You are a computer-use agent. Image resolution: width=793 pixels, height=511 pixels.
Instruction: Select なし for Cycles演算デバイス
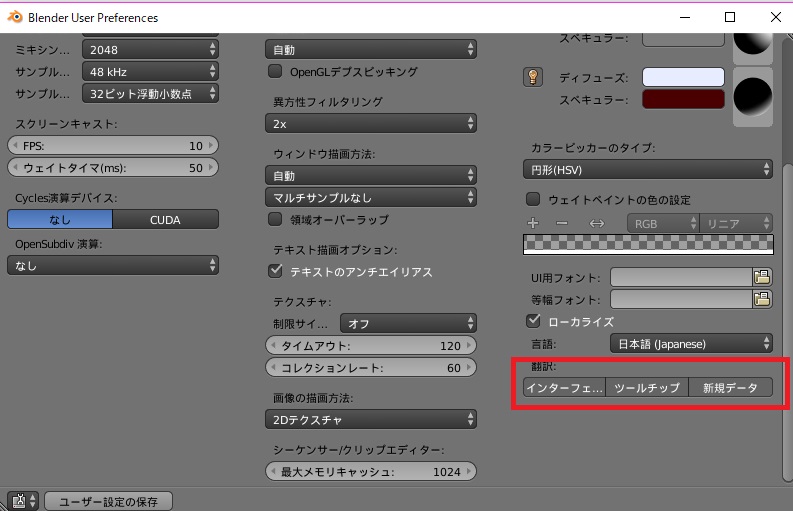coord(60,220)
